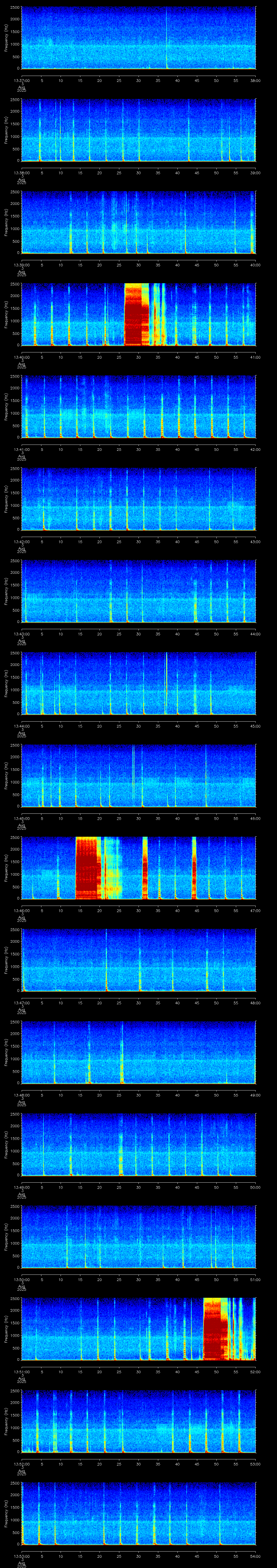Click the narrow red burst at 44 seconds in 13:46 spectrogram
277x1568 pixels.
pos(194,868)
